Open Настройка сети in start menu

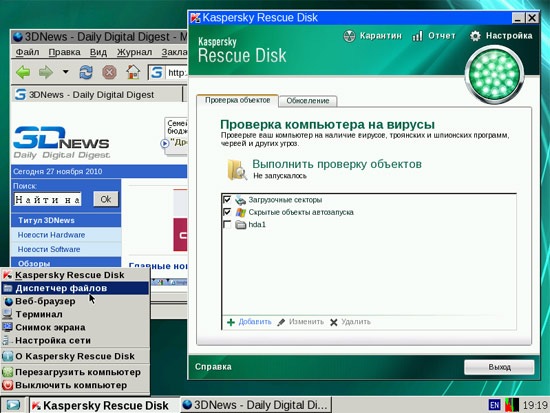(75, 340)
